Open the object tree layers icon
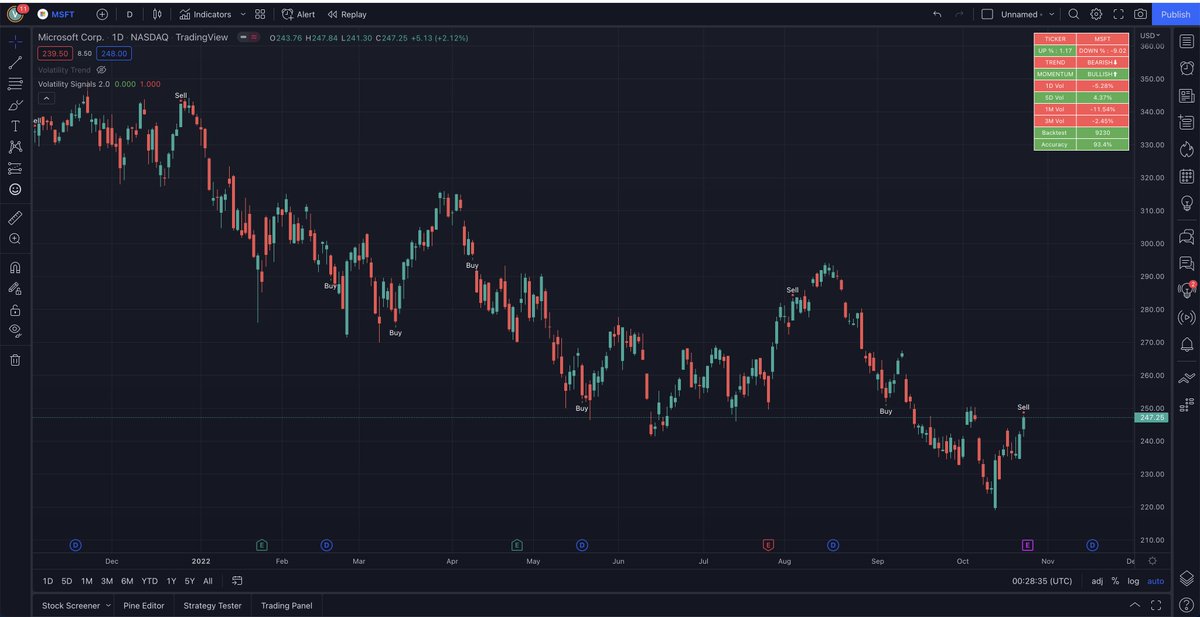 pos(1187,578)
